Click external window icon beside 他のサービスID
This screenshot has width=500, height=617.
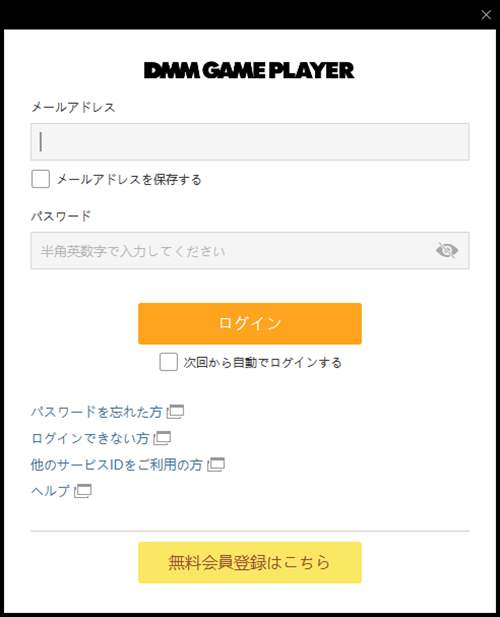click(216, 465)
